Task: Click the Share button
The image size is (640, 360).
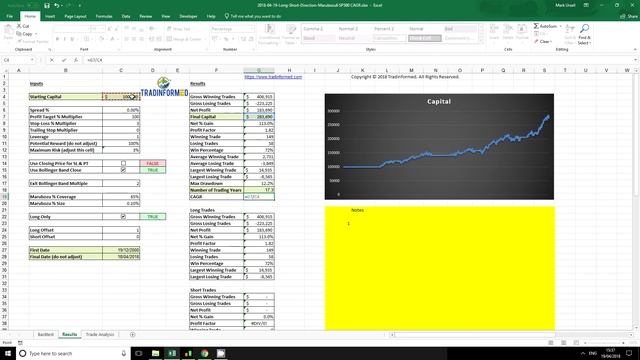Action: [x=629, y=16]
